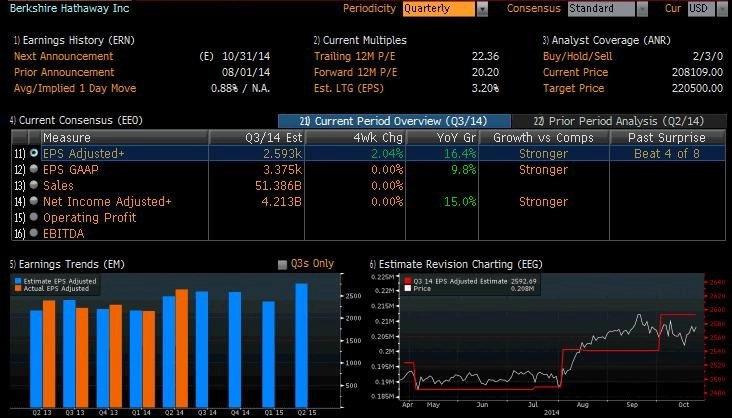Open Current Consensus (EEO) section
Screen dimensions: 732x418
click(76, 120)
